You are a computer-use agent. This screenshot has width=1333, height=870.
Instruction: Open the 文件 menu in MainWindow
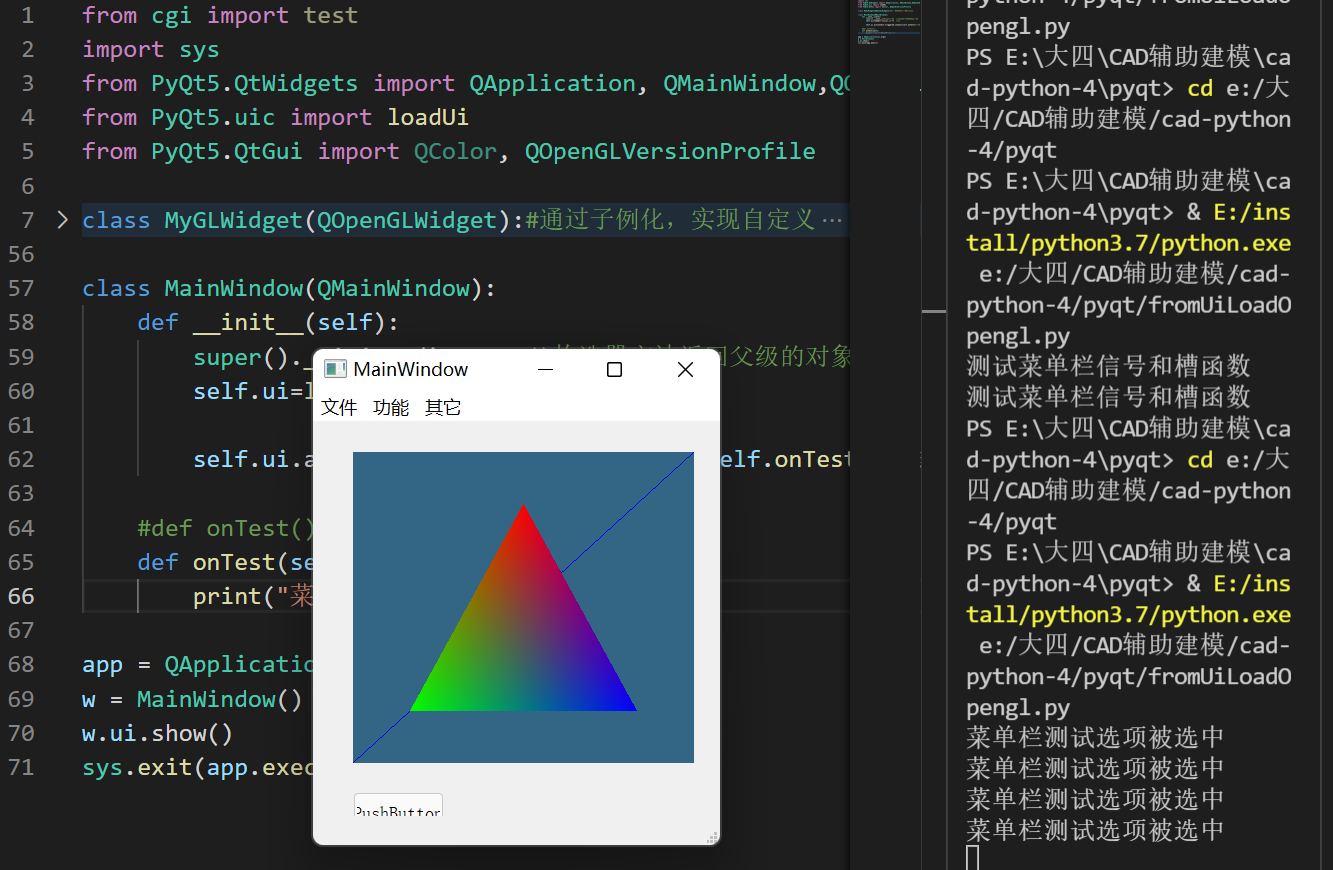point(339,407)
